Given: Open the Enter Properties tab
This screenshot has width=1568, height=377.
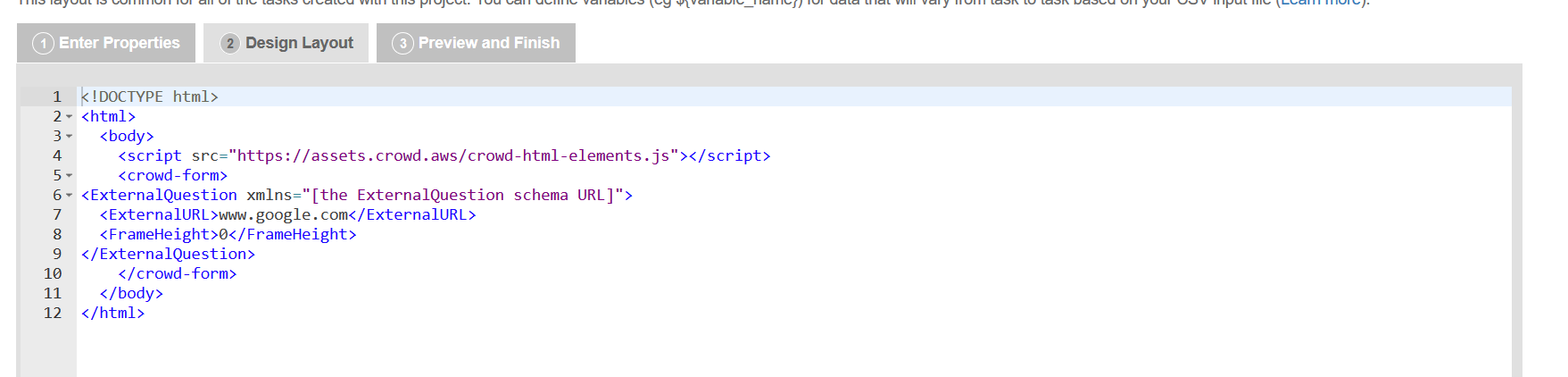Looking at the screenshot, I should point(106,43).
